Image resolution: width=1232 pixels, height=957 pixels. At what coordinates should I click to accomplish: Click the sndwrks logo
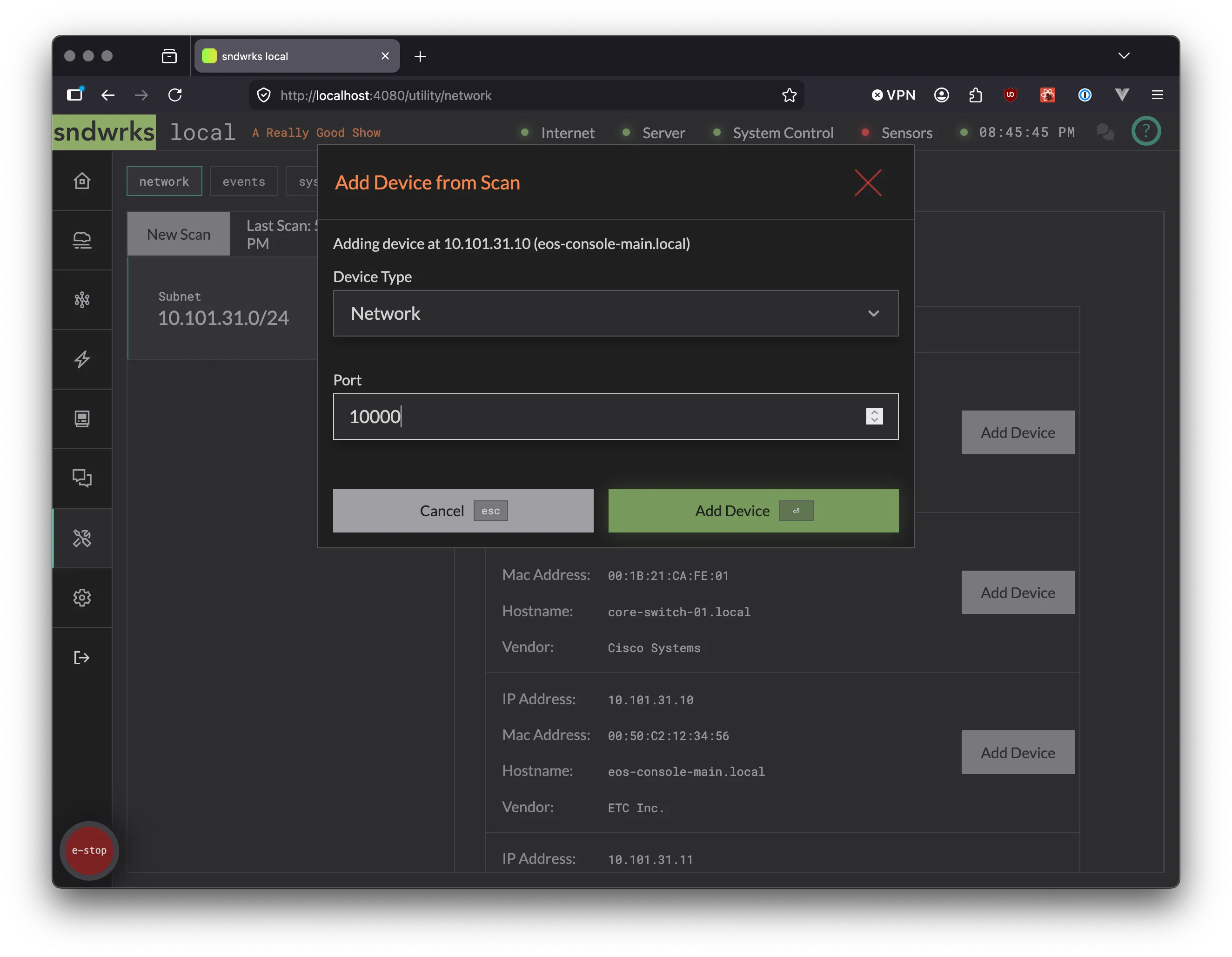click(104, 132)
